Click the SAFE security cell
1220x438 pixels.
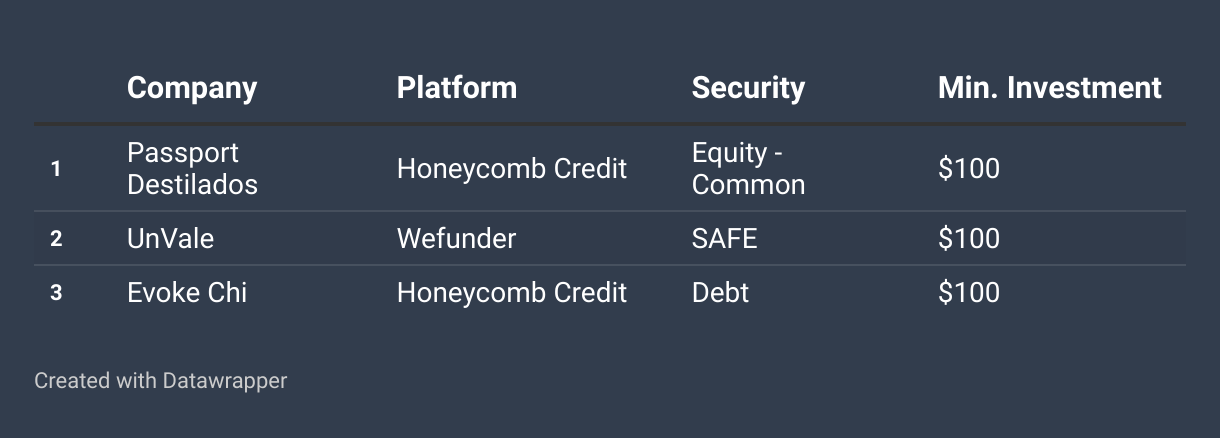tap(724, 238)
